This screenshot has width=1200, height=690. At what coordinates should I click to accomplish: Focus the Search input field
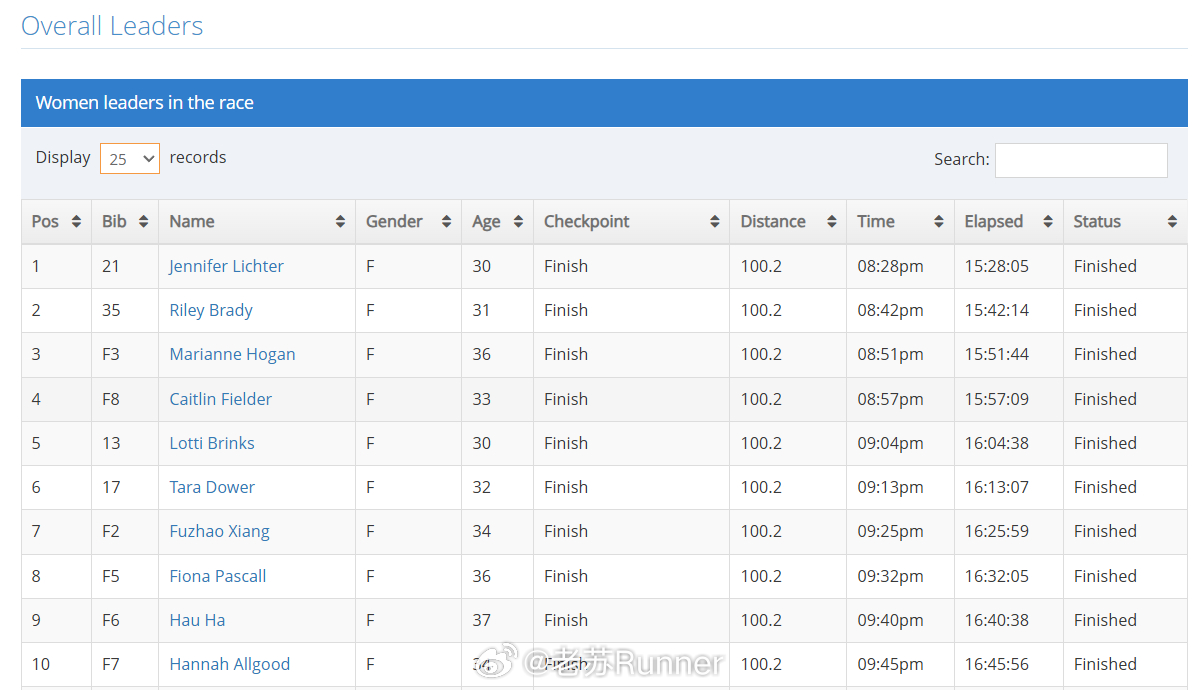1081,160
